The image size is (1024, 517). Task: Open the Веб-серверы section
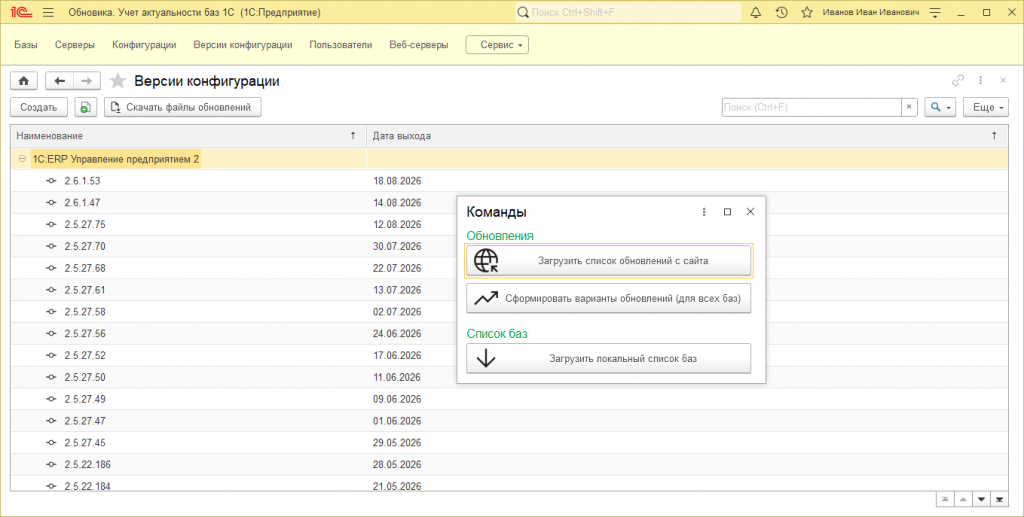pyautogui.click(x=419, y=45)
